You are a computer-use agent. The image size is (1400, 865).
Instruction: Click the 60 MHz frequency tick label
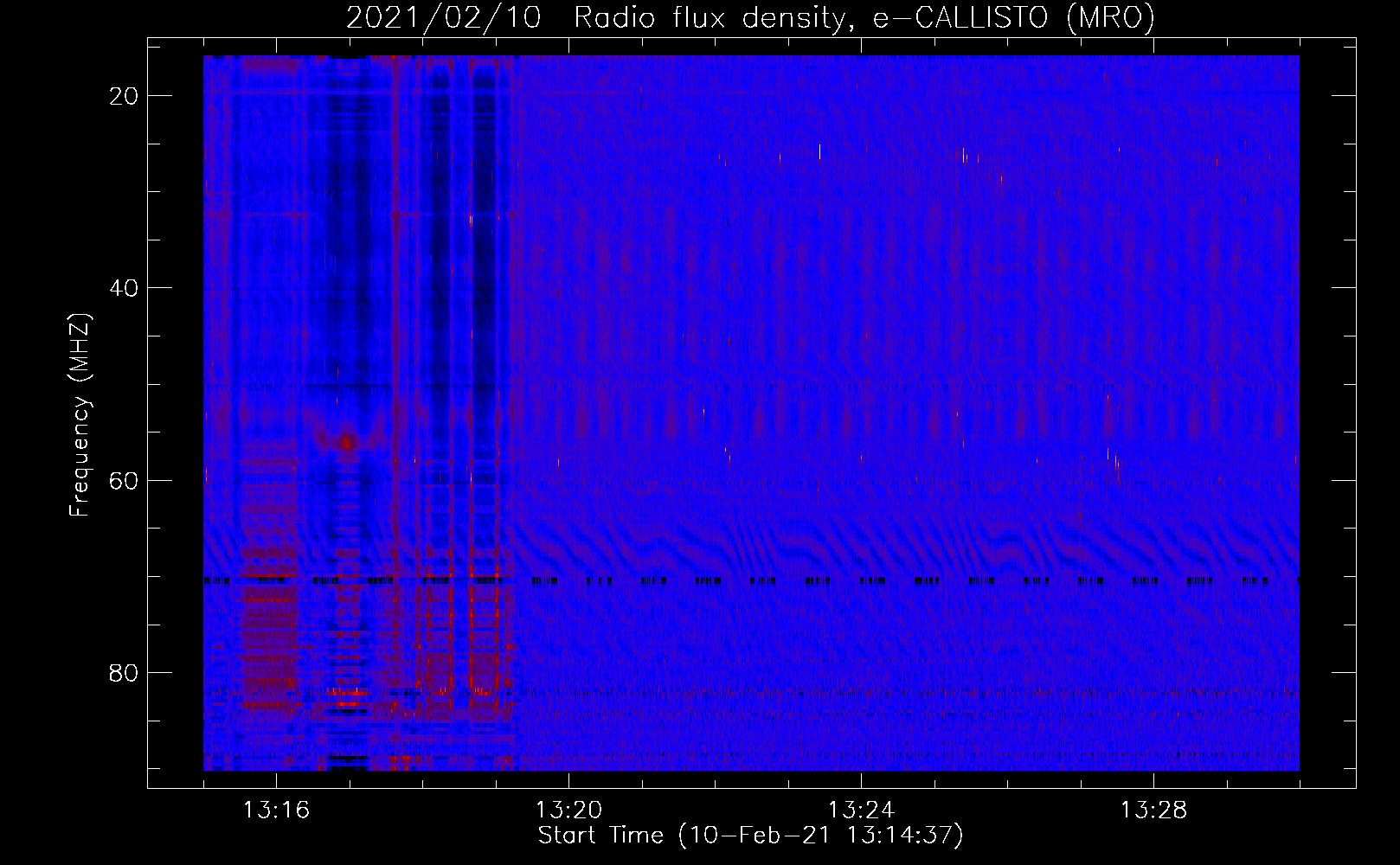tap(125, 481)
